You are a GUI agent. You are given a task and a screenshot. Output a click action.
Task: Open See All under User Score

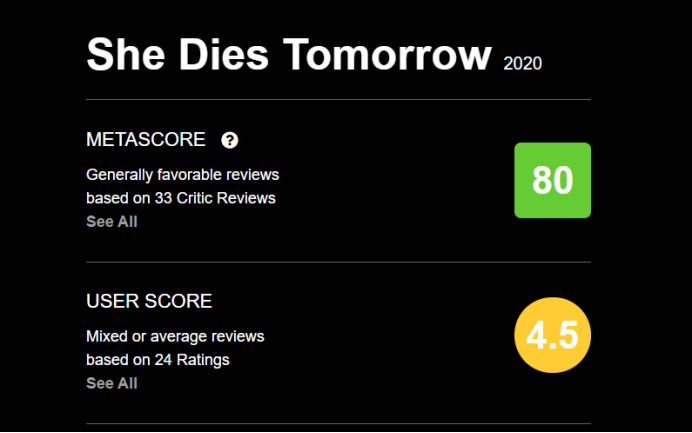112,383
